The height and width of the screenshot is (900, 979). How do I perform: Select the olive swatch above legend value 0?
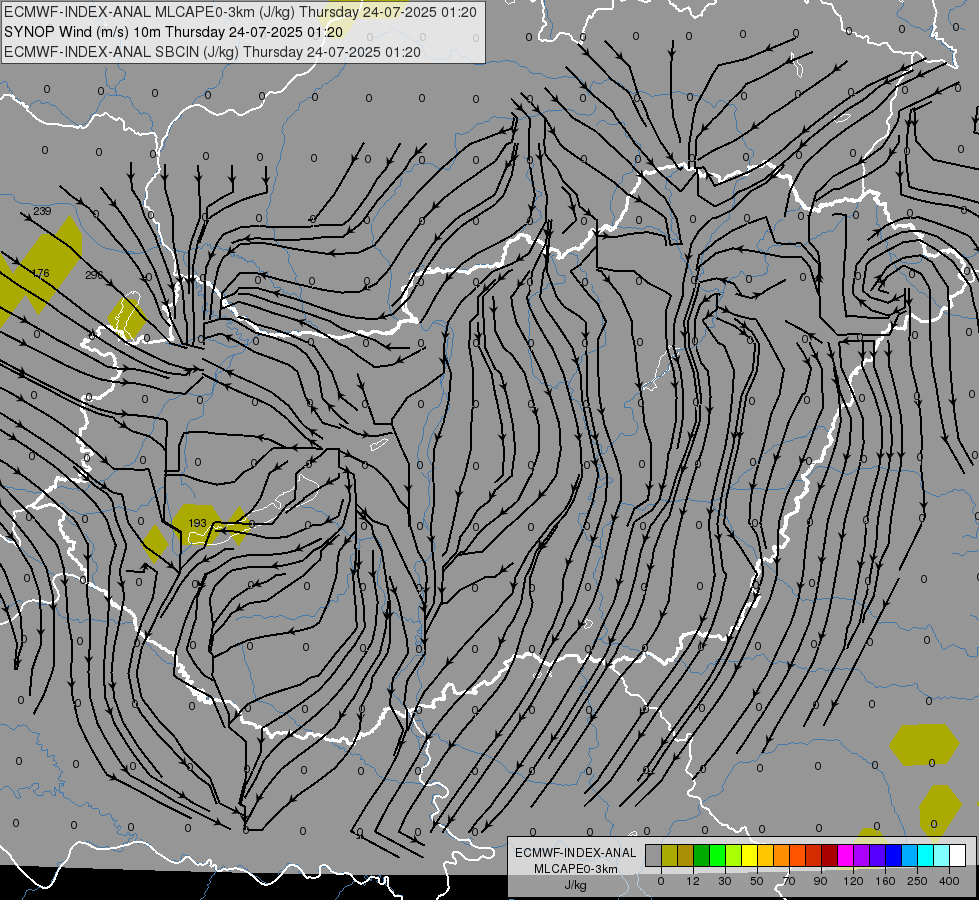(670, 856)
